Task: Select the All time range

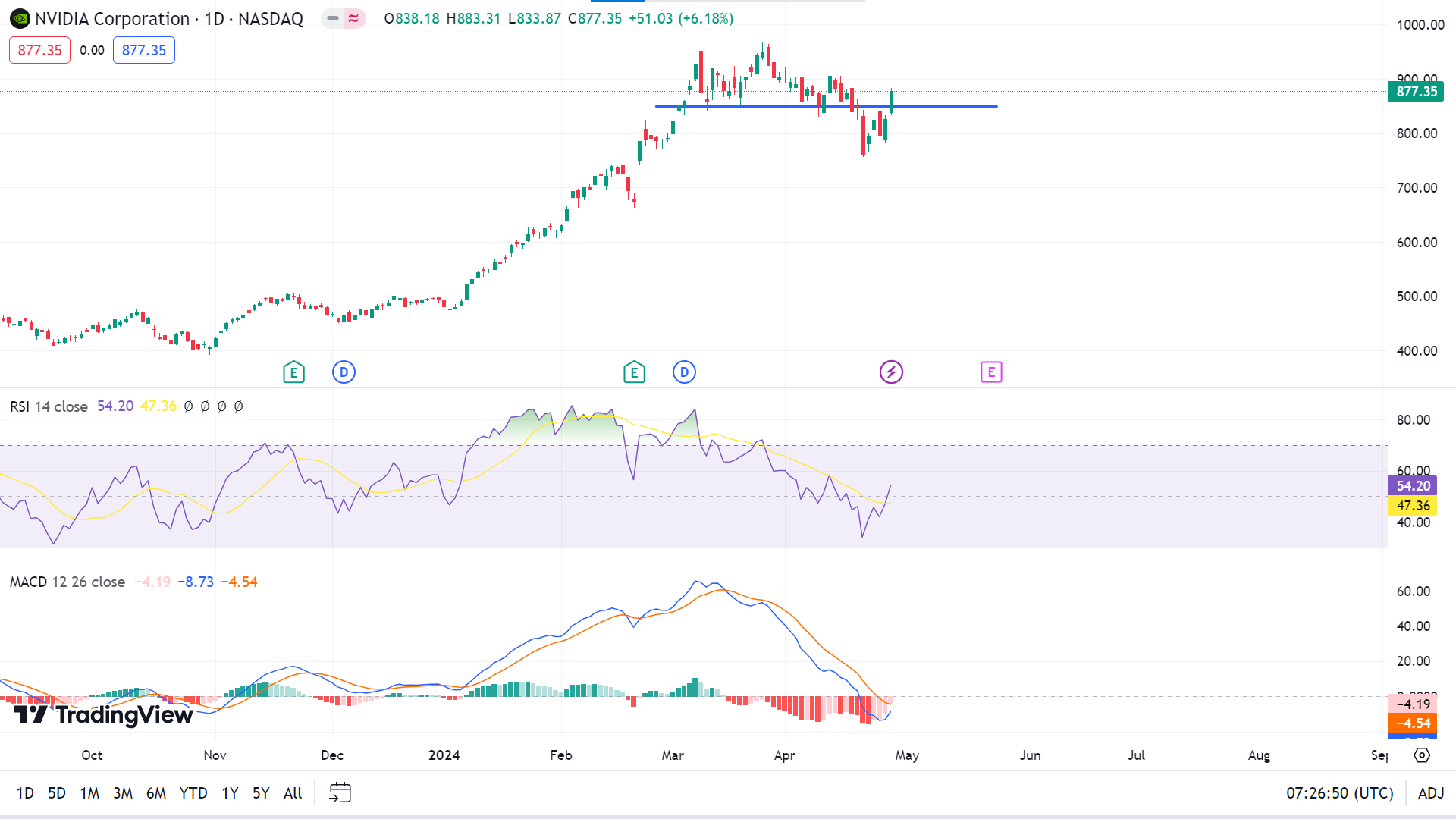Action: (293, 793)
